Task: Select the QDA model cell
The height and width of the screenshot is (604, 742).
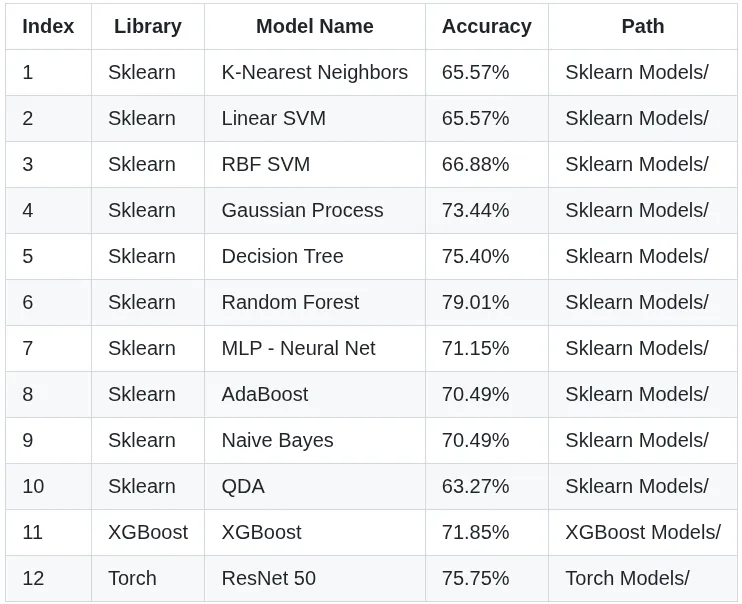Action: tap(243, 486)
